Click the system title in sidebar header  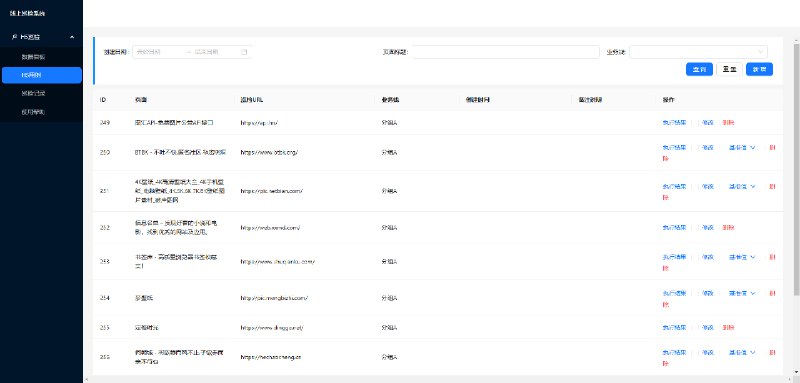[28, 13]
